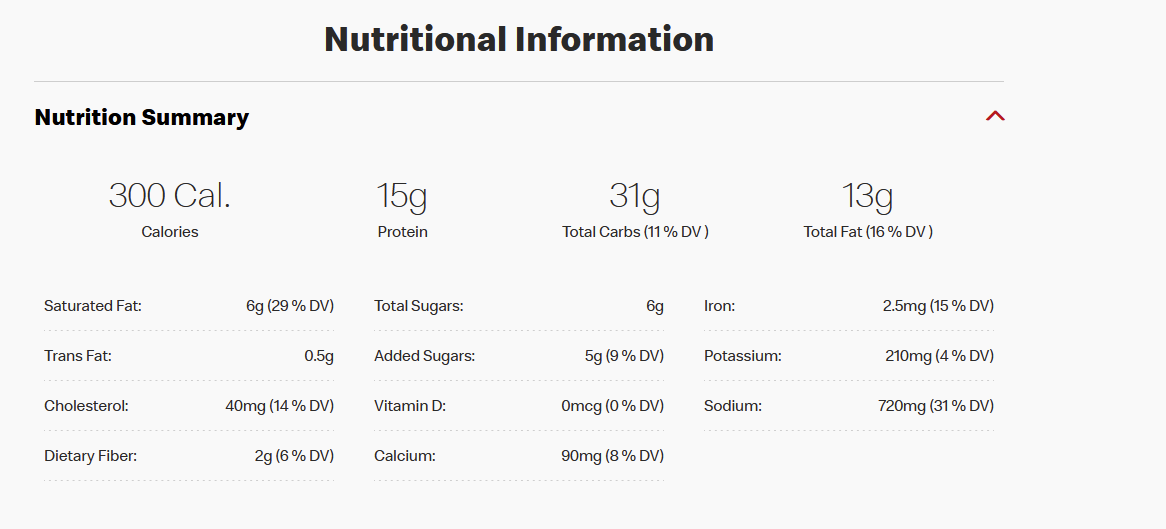Screen dimensions: 1166x529
Task: Click the Total Carbs (11 % DV) label
Action: click(x=635, y=232)
